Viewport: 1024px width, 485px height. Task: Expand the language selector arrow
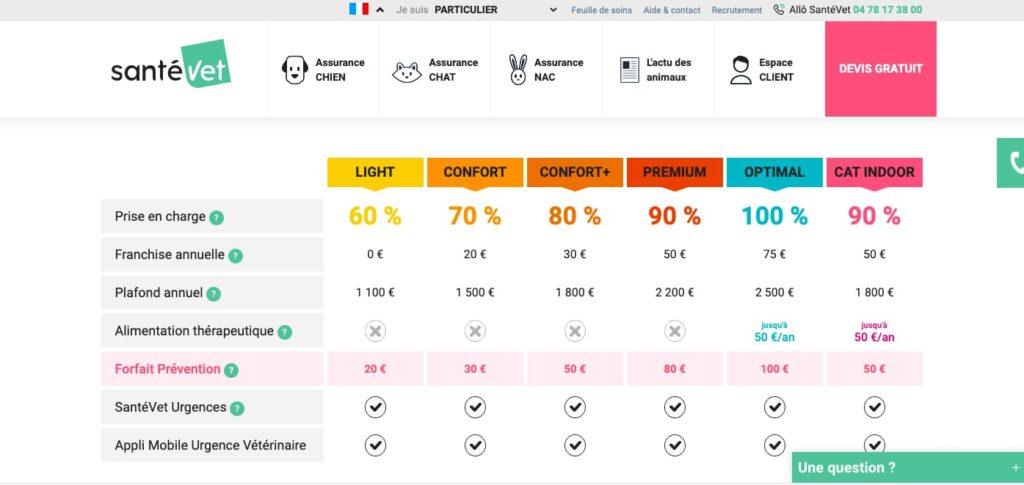point(380,10)
